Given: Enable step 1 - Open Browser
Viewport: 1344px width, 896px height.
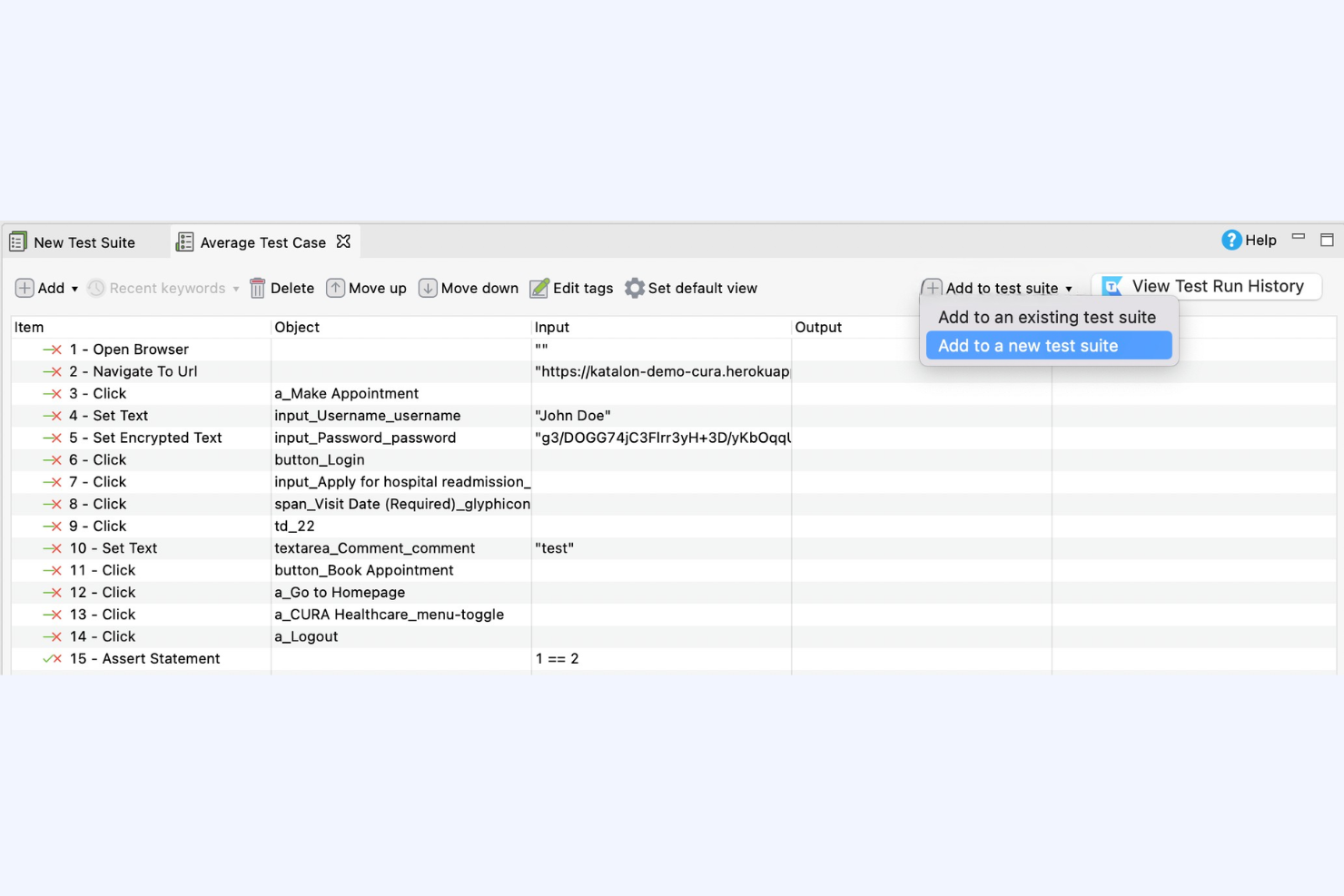Looking at the screenshot, I should [52, 349].
